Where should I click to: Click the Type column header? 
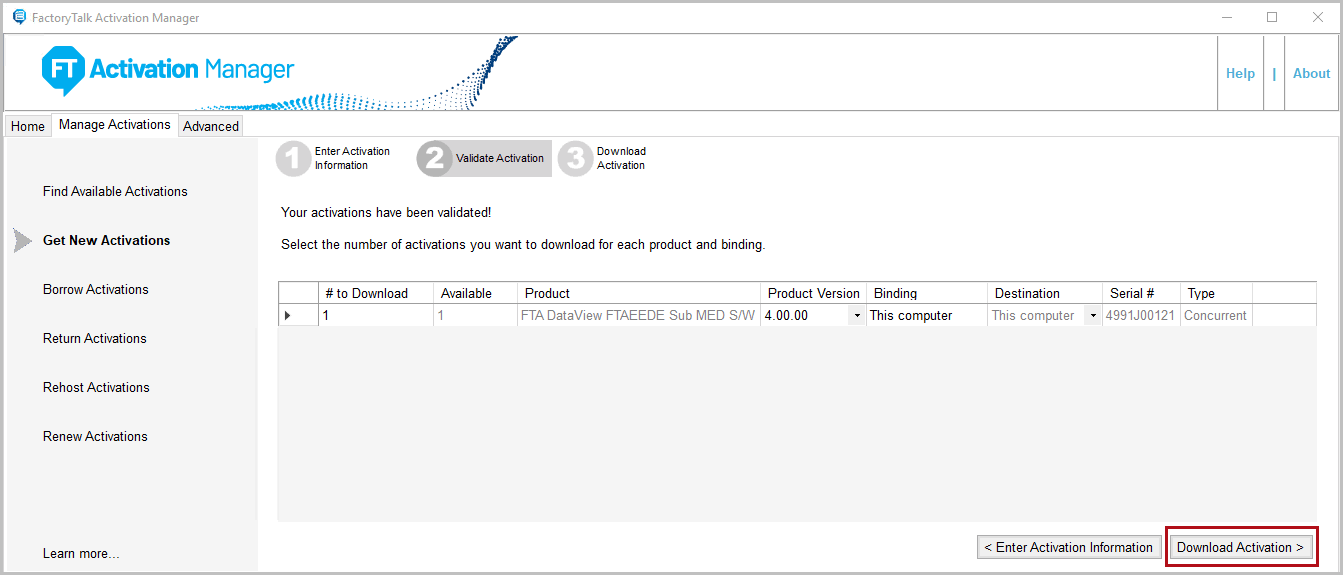(1216, 293)
